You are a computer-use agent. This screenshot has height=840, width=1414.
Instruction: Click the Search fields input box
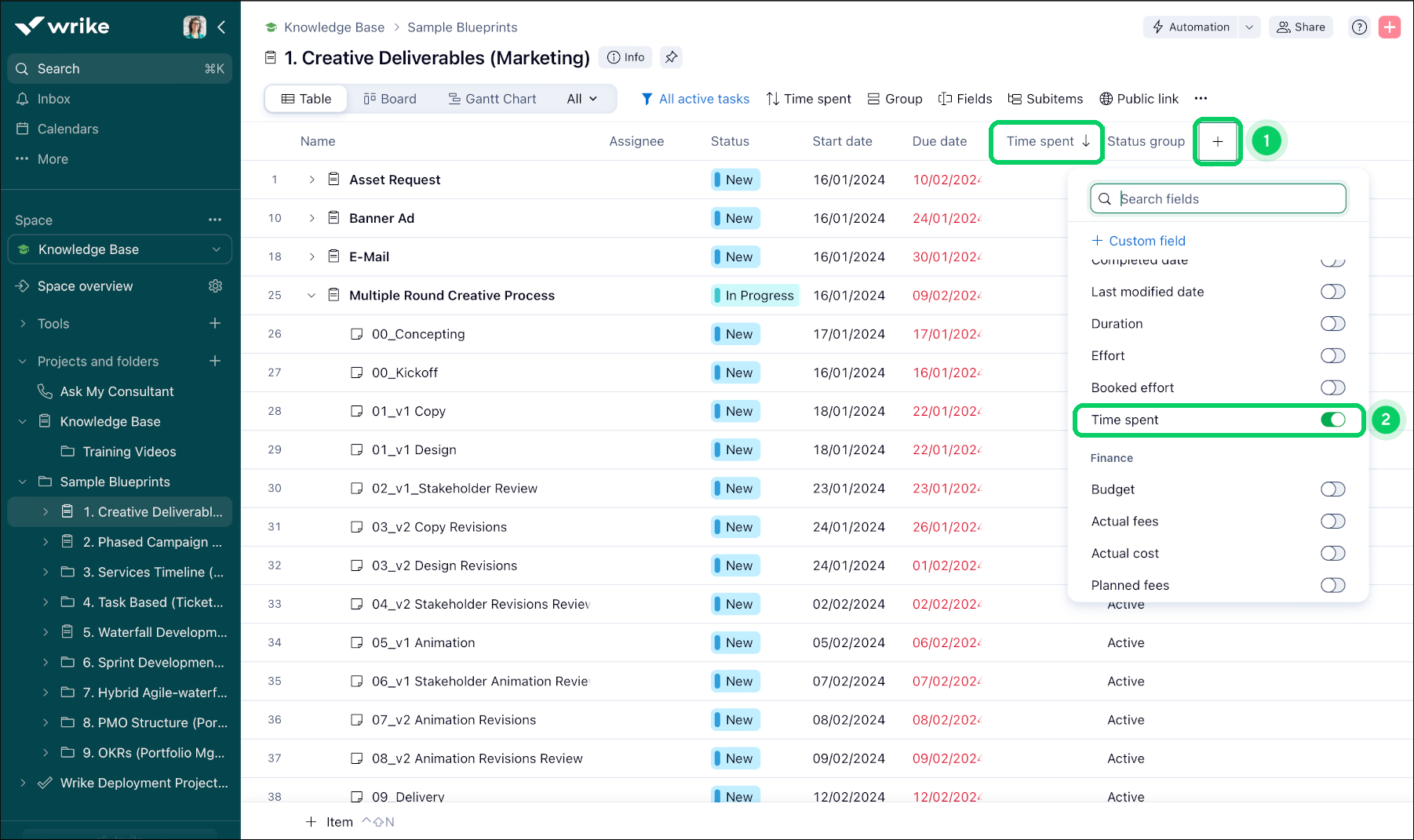click(x=1218, y=199)
